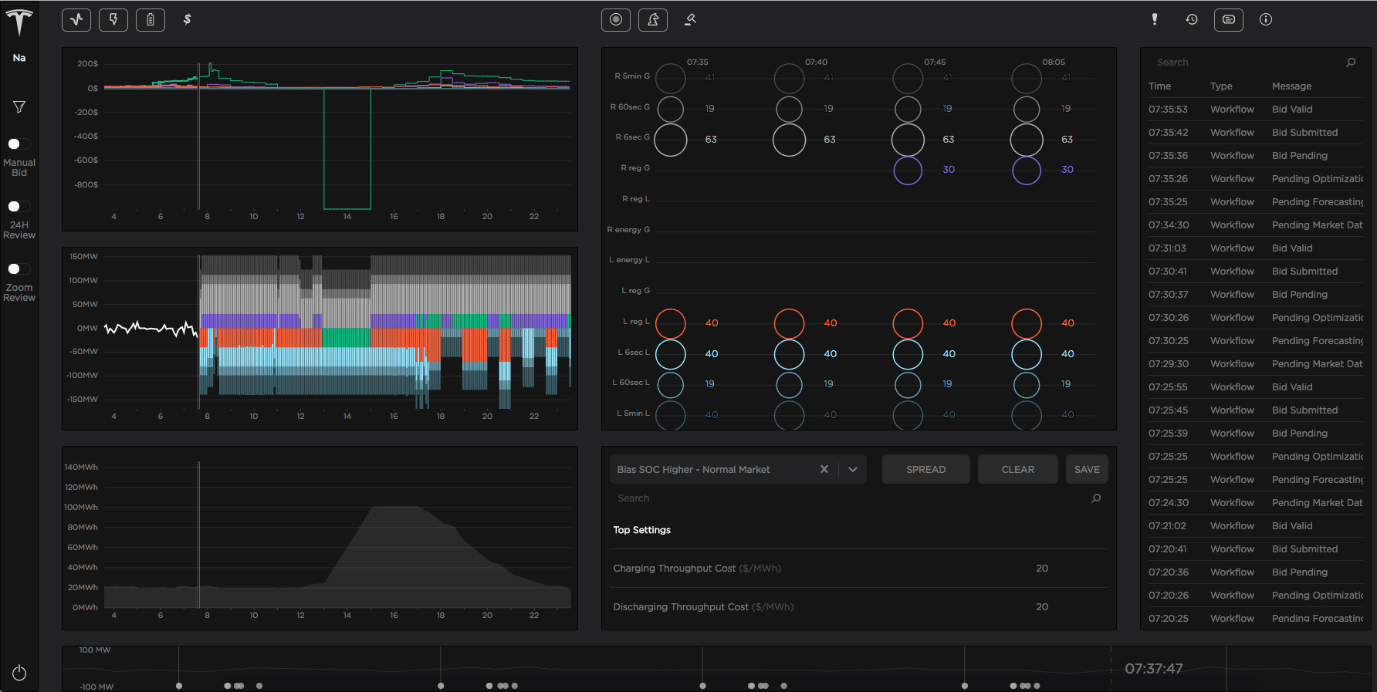The width and height of the screenshot is (1377, 692).
Task: Click the gavel auction icon
Action: pyautogui.click(x=690, y=19)
